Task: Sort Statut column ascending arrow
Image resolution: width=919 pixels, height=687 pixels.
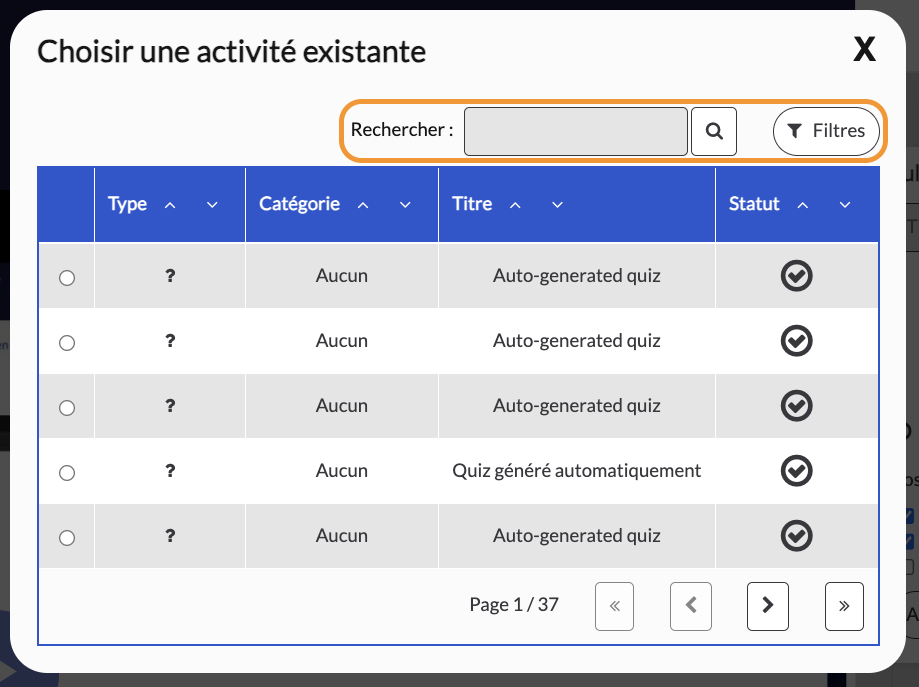Action: (x=803, y=205)
